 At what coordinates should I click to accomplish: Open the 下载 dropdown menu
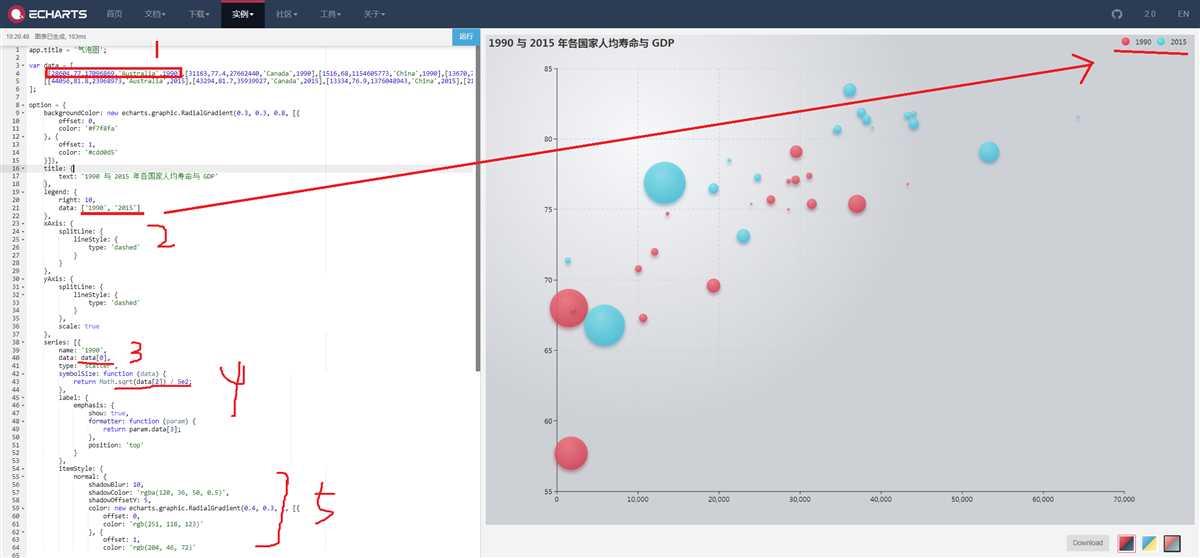point(198,14)
